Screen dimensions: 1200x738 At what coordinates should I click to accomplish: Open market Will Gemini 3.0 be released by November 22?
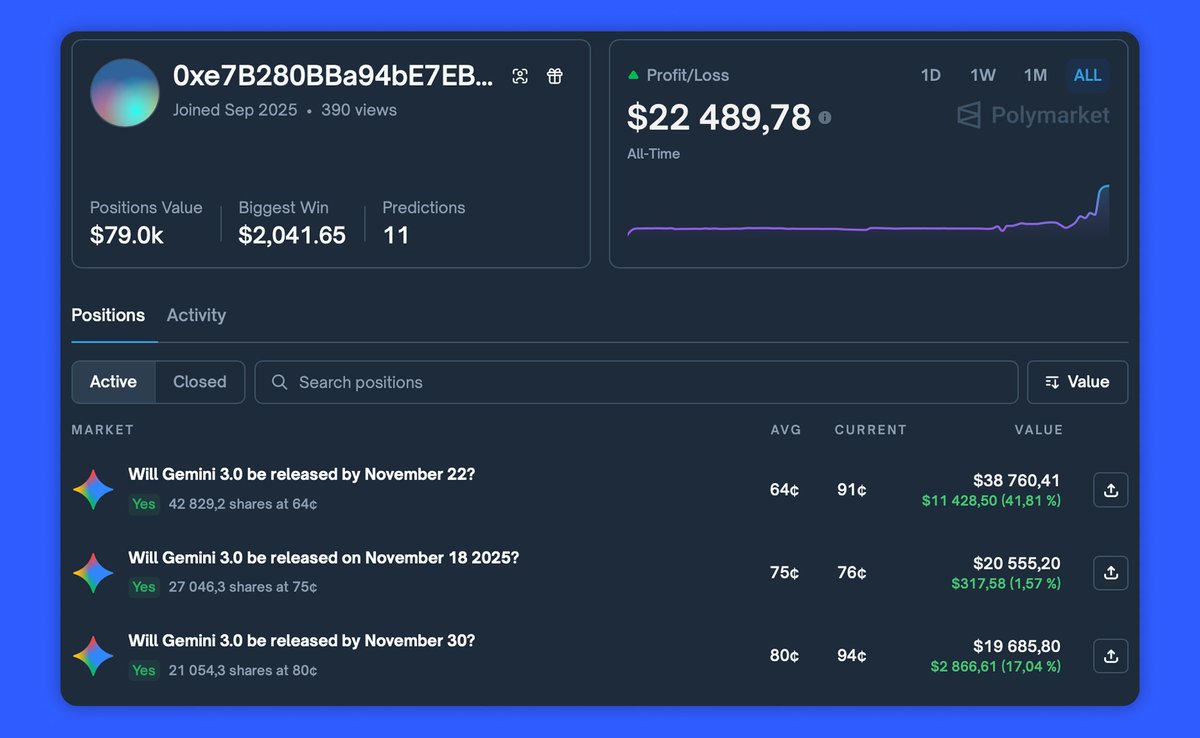tap(302, 474)
